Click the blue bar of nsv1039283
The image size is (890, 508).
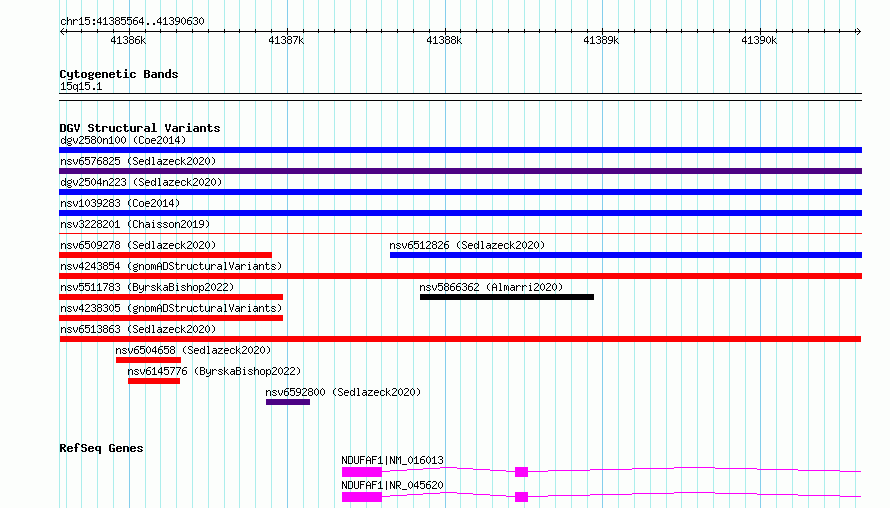pyautogui.click(x=460, y=213)
